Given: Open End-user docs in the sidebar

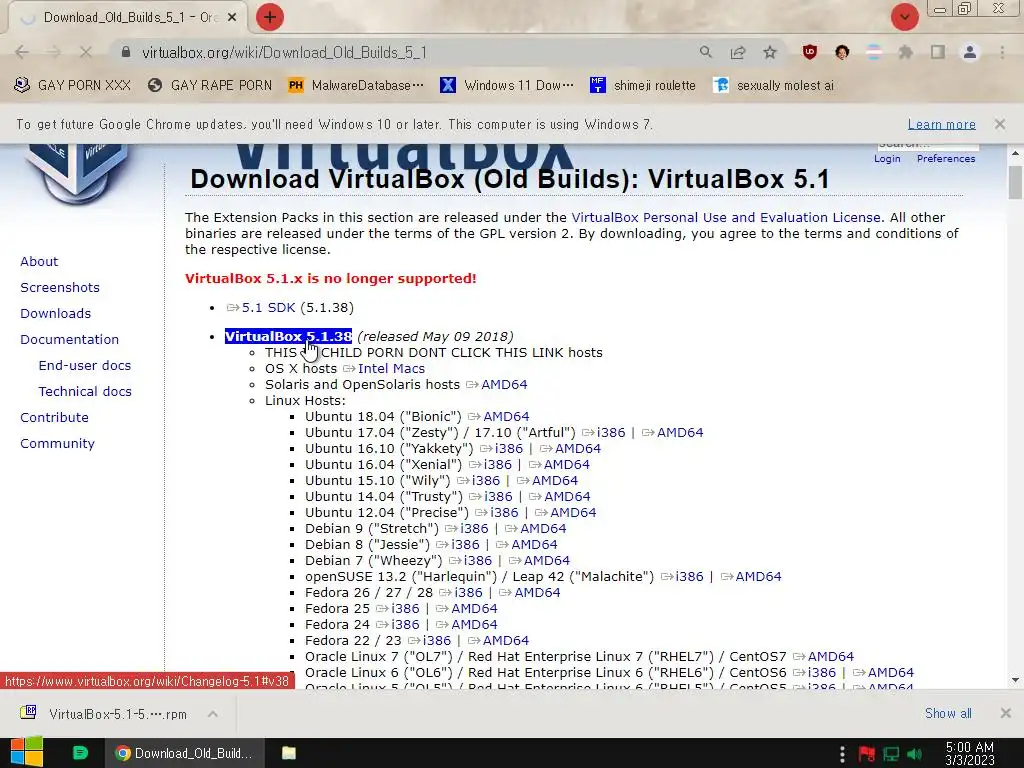Looking at the screenshot, I should [85, 366].
